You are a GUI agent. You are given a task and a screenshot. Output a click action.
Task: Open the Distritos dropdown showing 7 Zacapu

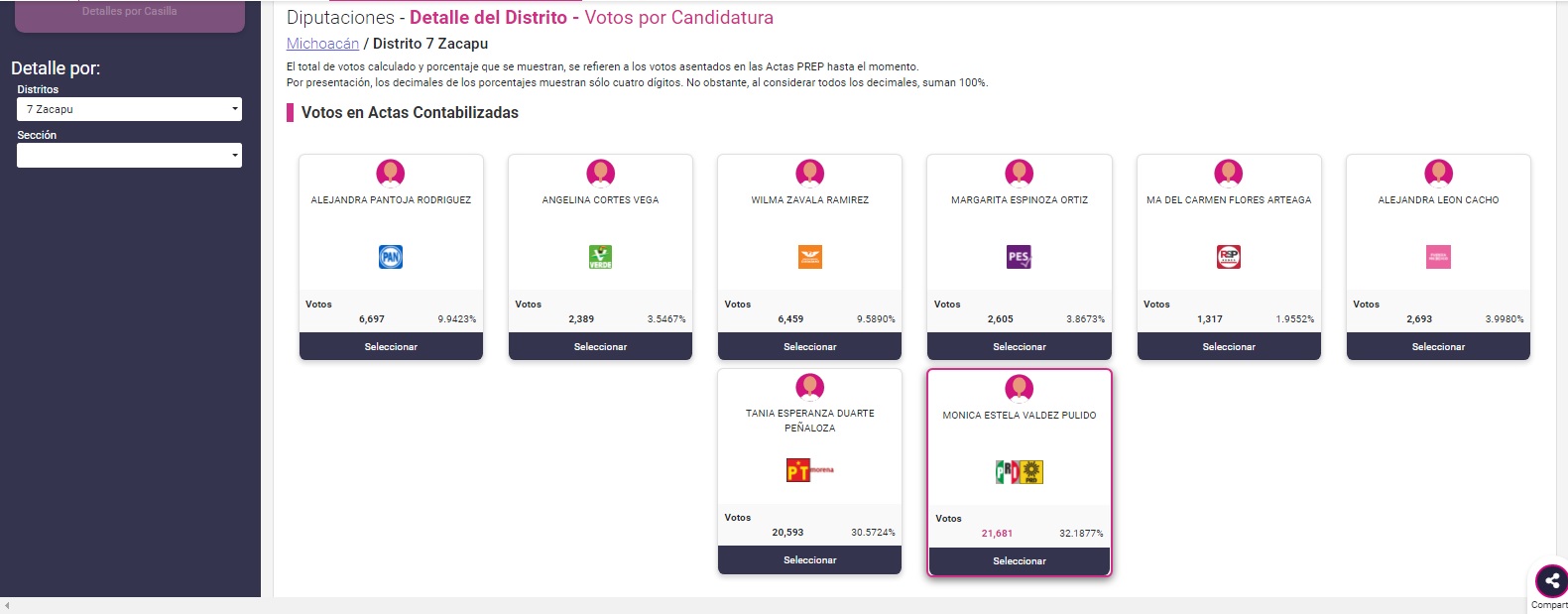(x=129, y=109)
